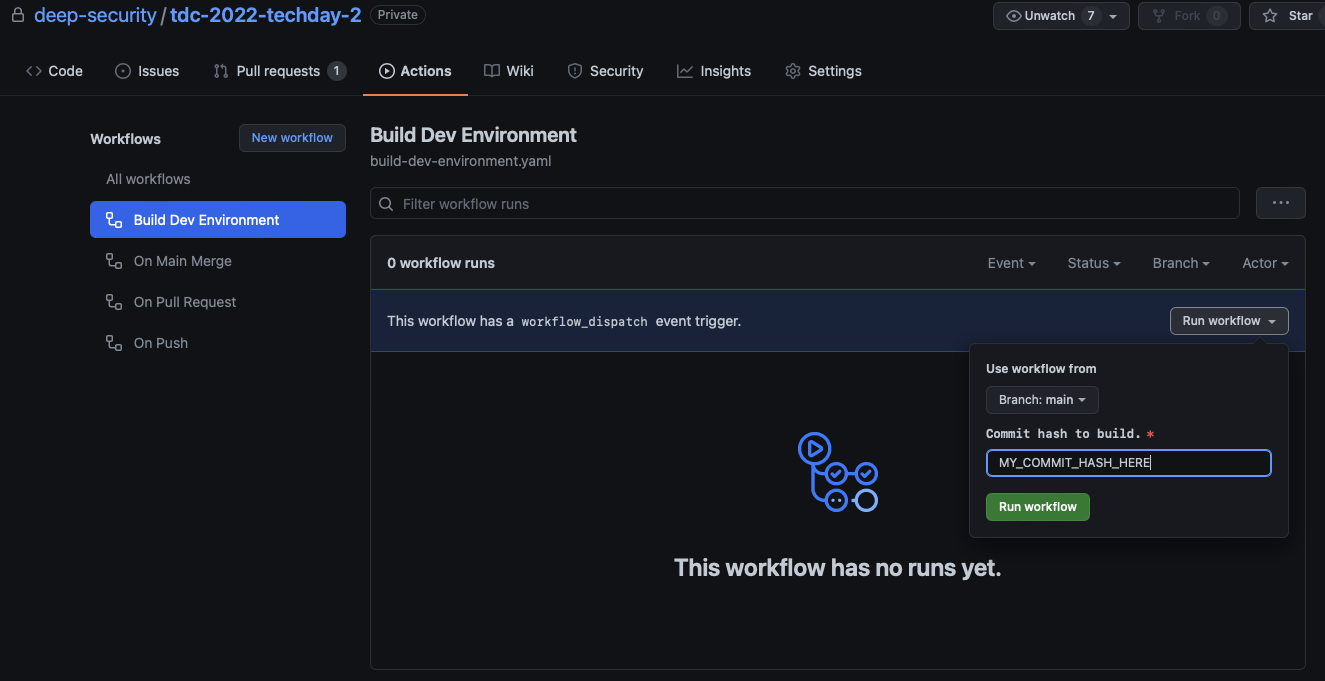Select the On Pull Request workflow
The width and height of the screenshot is (1325, 681).
pos(218,302)
